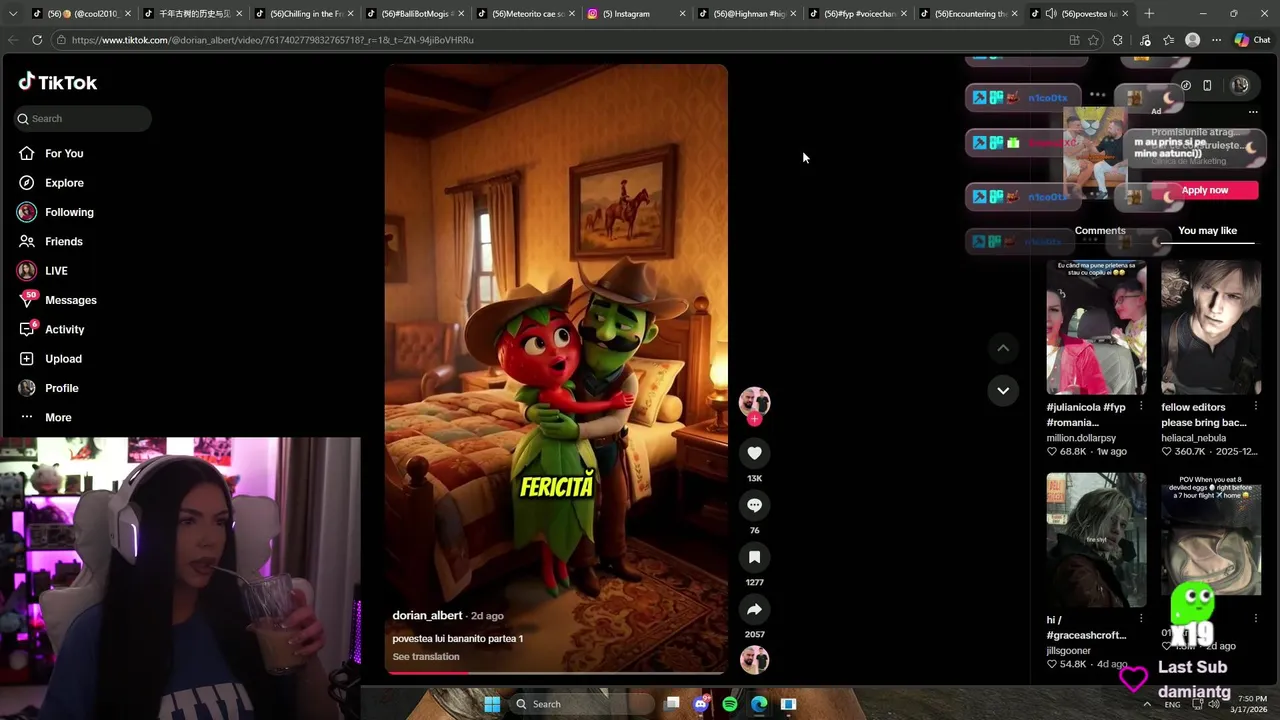
Task: Open options for #julianicola video
Action: coord(1141,407)
